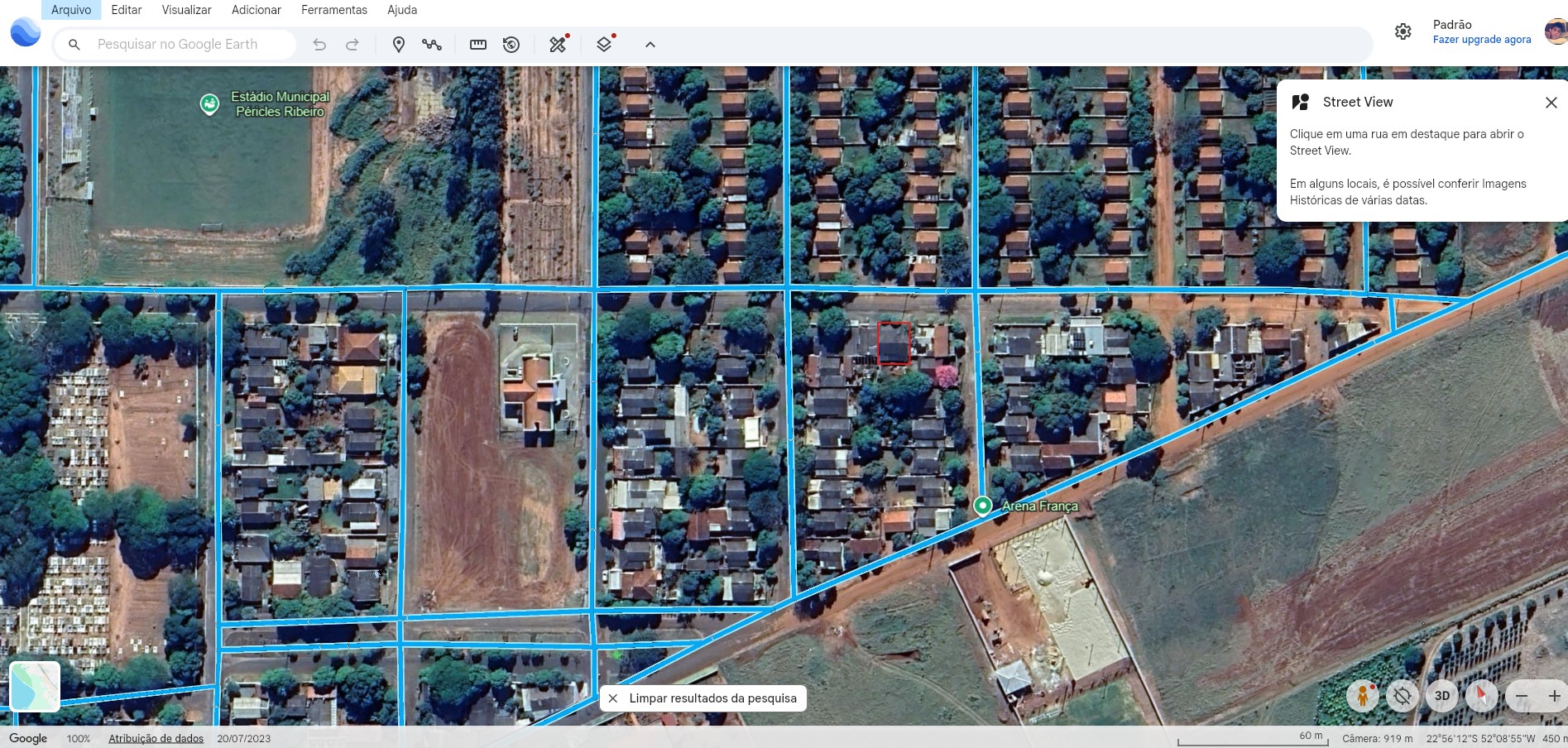Toggle the location tracking crosshair button
The width and height of the screenshot is (1568, 748).
click(x=1402, y=696)
